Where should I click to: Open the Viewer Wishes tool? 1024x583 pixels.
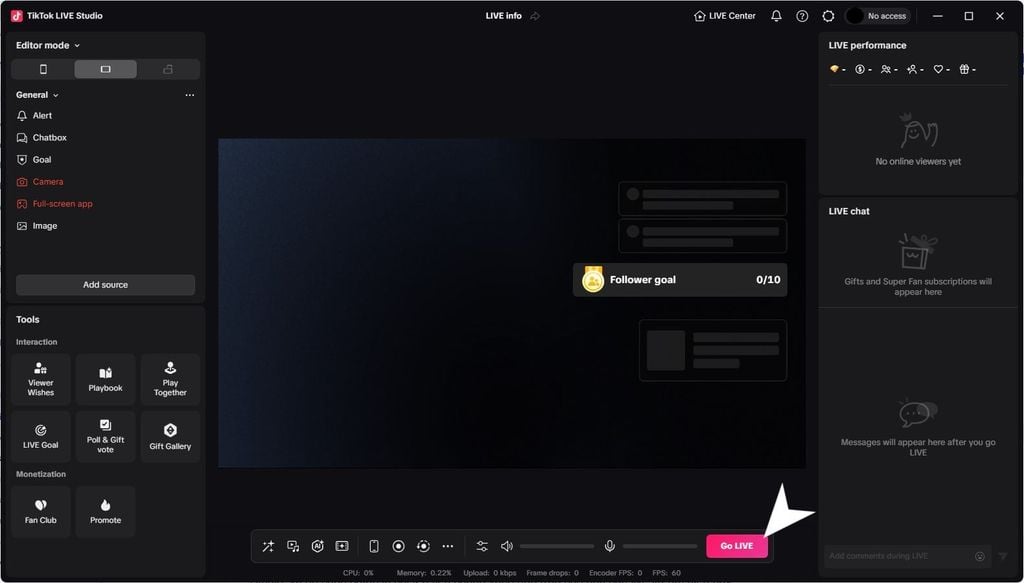40,379
